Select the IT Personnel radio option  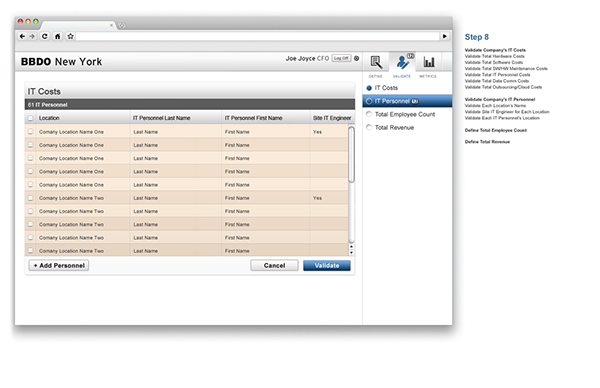(x=369, y=101)
